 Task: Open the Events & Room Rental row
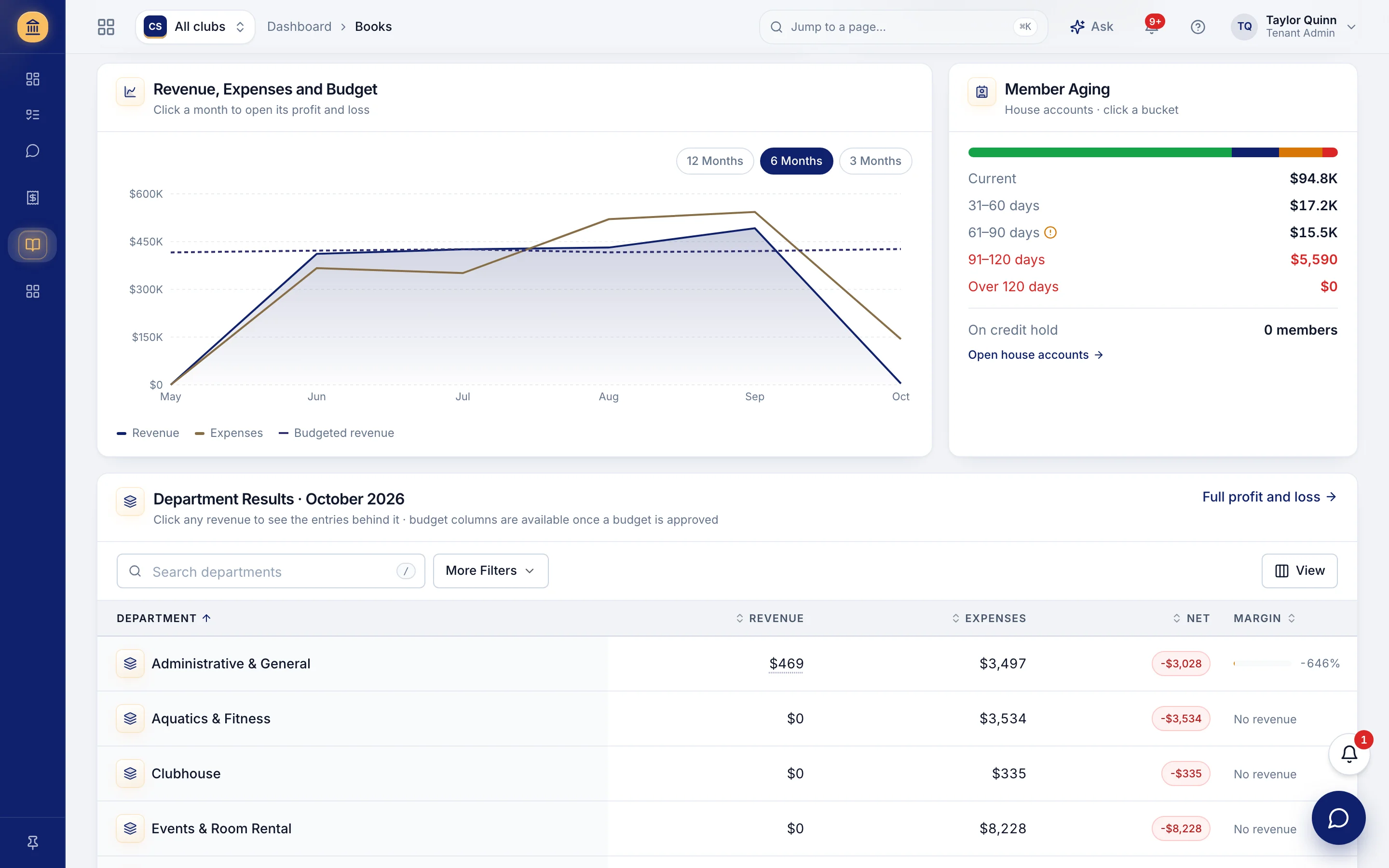727,829
